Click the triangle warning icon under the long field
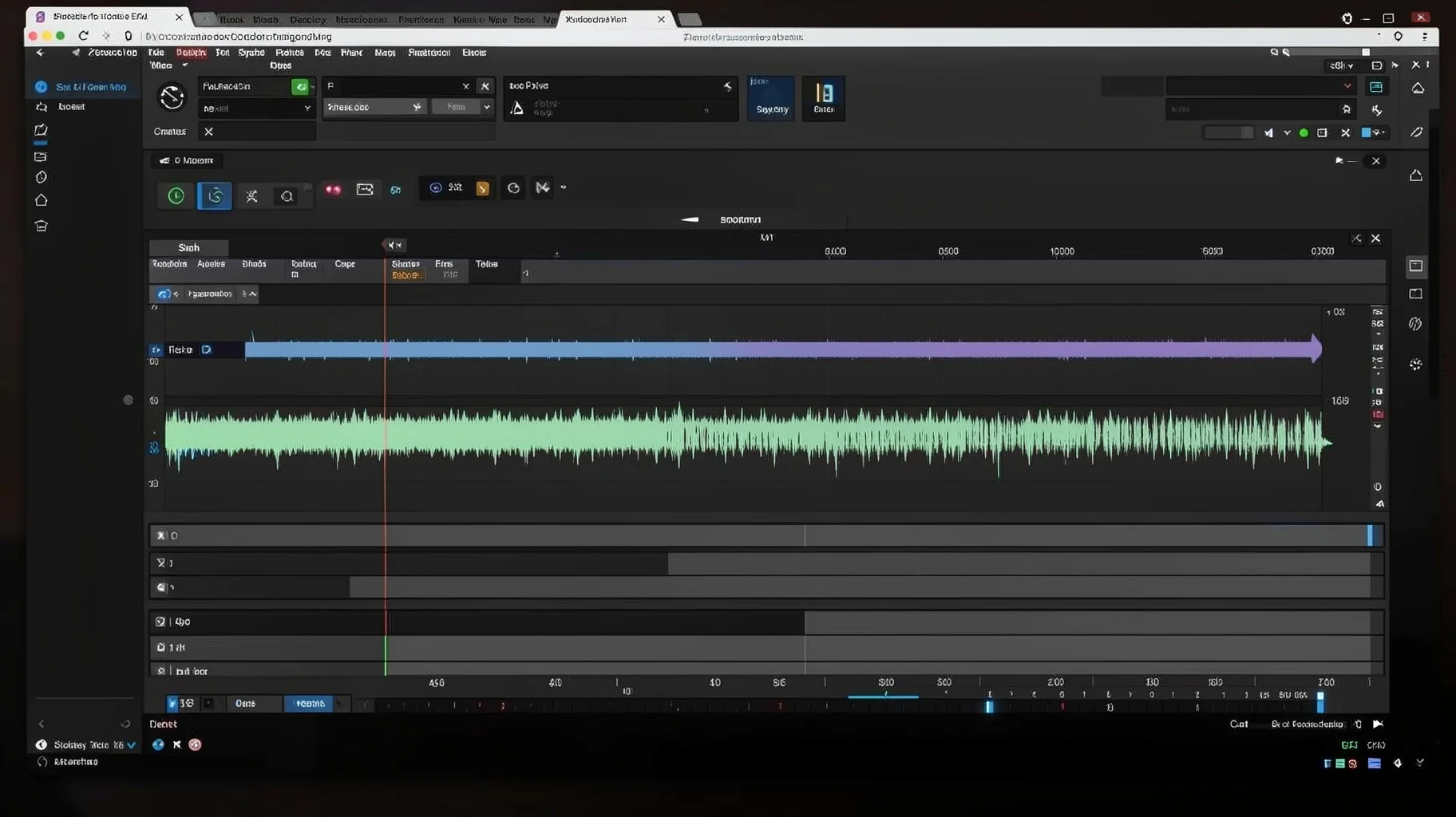The height and width of the screenshot is (817, 1456). (517, 108)
